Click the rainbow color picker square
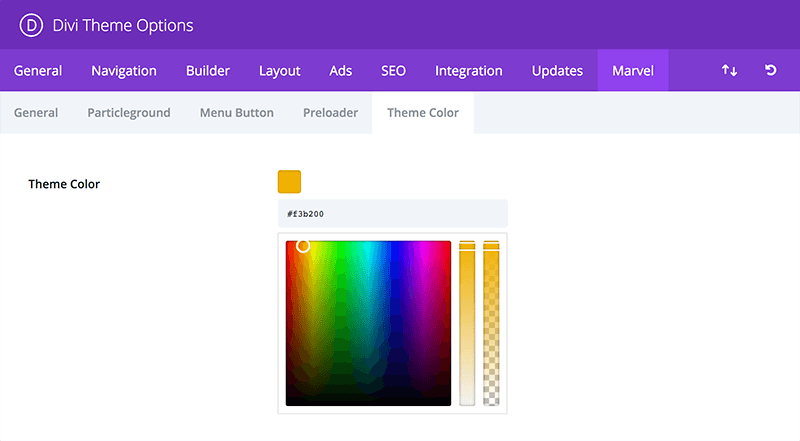The image size is (800, 441). pos(368,323)
